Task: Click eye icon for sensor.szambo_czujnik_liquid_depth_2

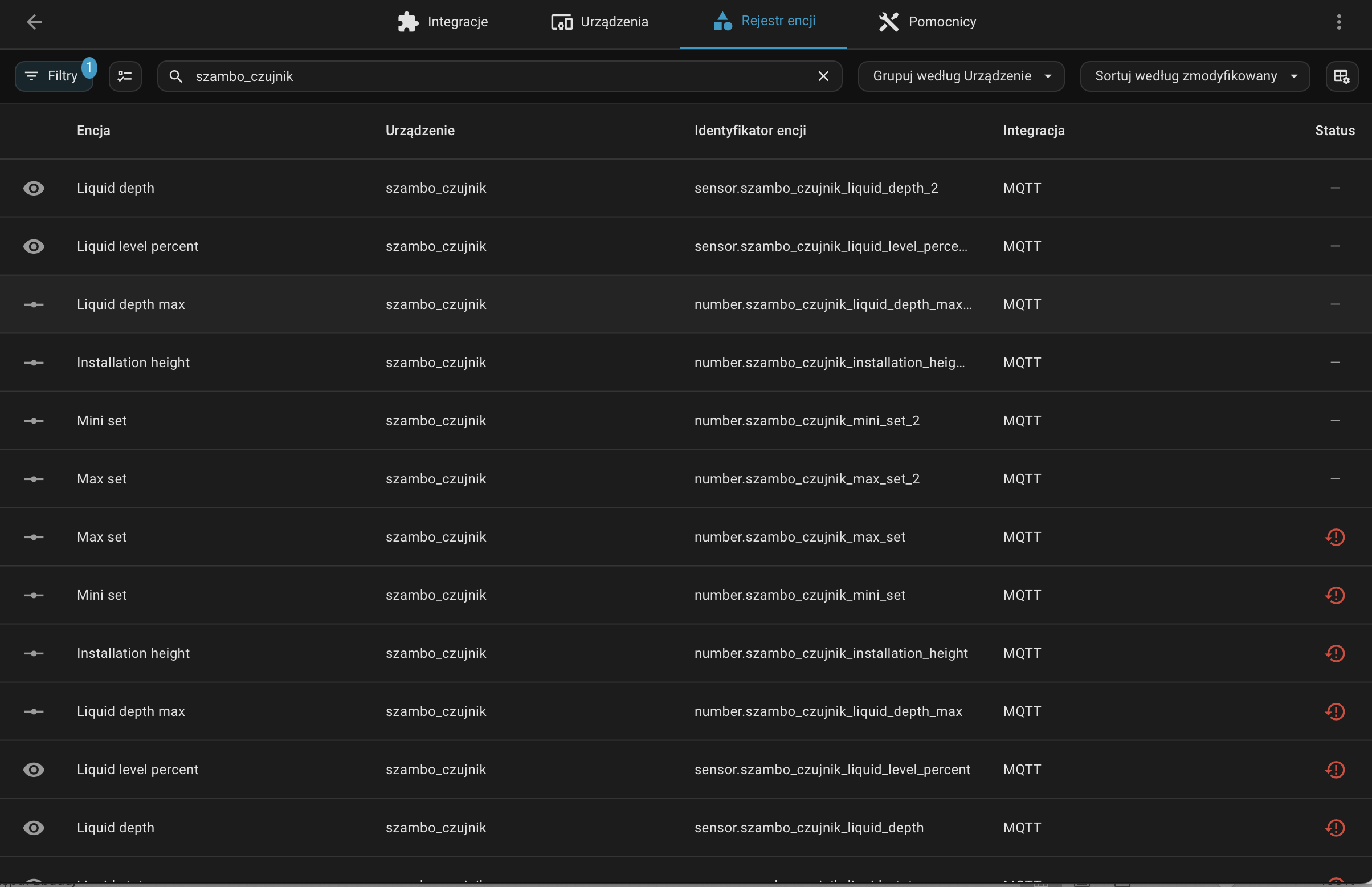Action: pyautogui.click(x=34, y=188)
